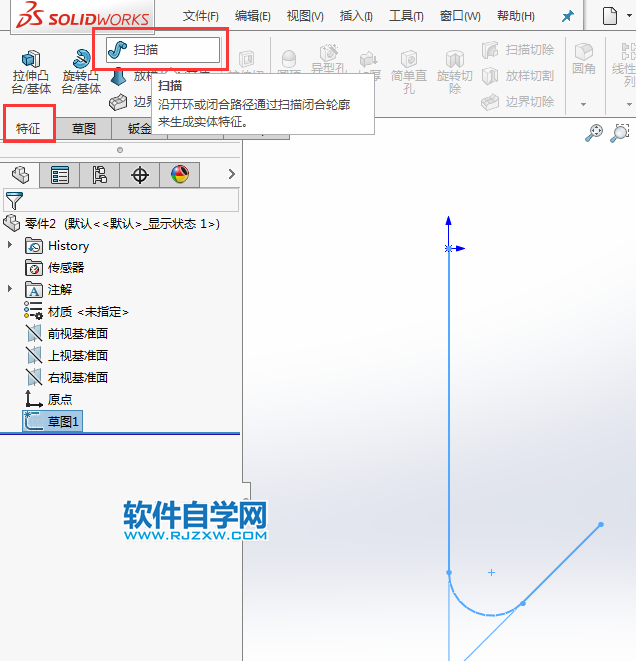Click the SolidWorks logo
Screen dimensions: 636x661
tap(83, 15)
